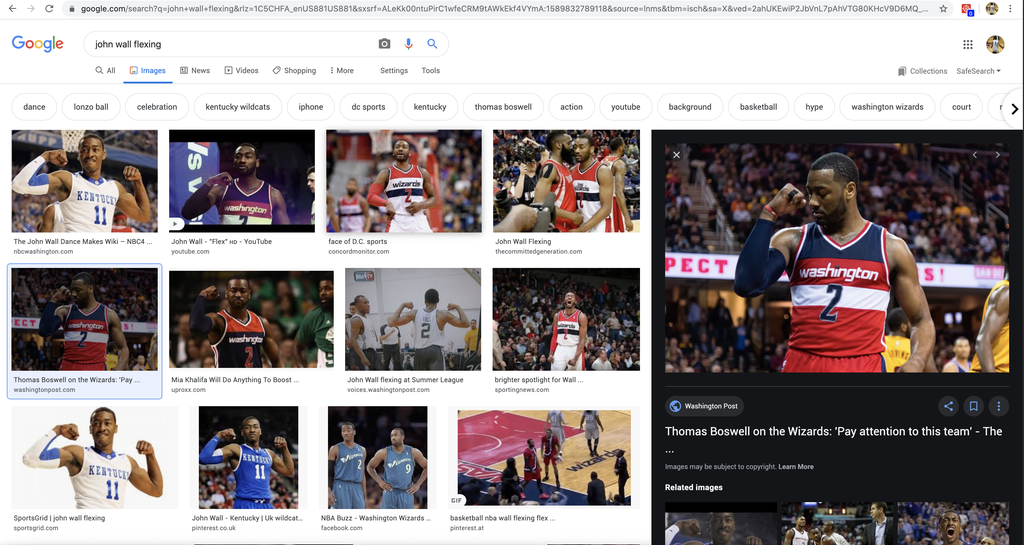Open the Google account avatar menu
1024x545 pixels.
995,44
